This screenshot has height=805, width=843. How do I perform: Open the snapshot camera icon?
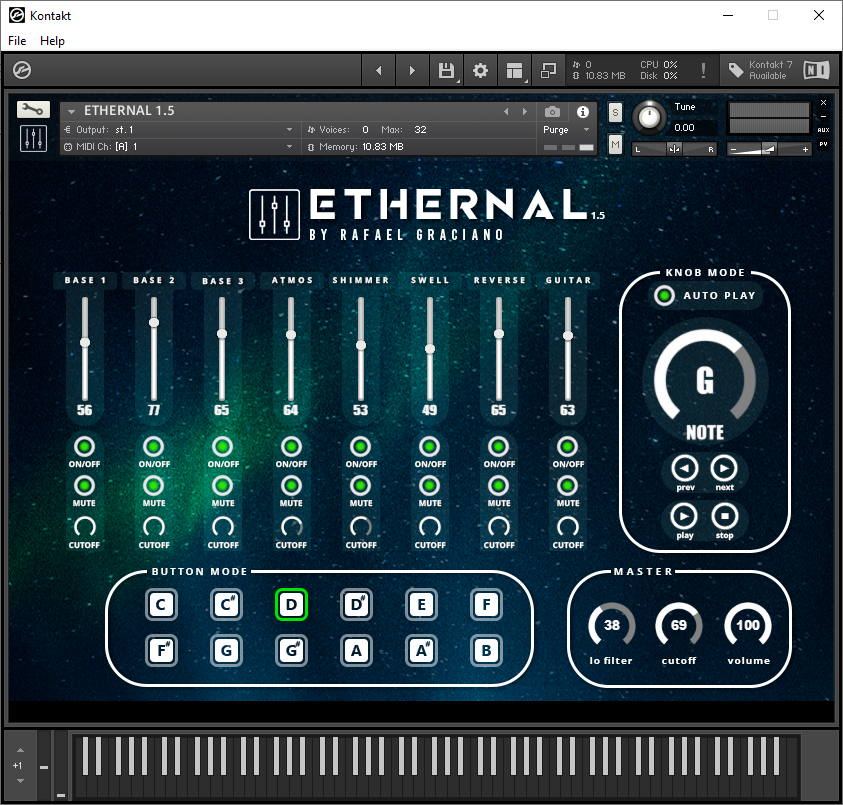551,112
